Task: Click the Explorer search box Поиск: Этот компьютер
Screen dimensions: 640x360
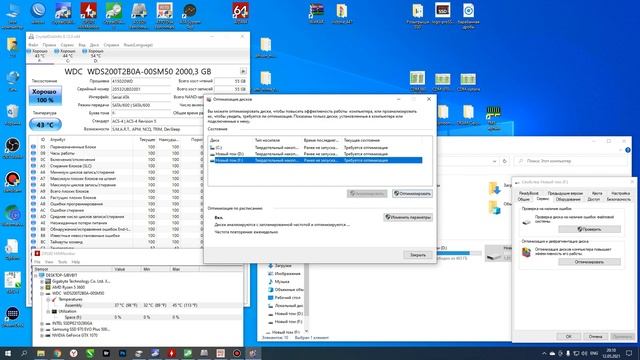Action: click(571, 161)
